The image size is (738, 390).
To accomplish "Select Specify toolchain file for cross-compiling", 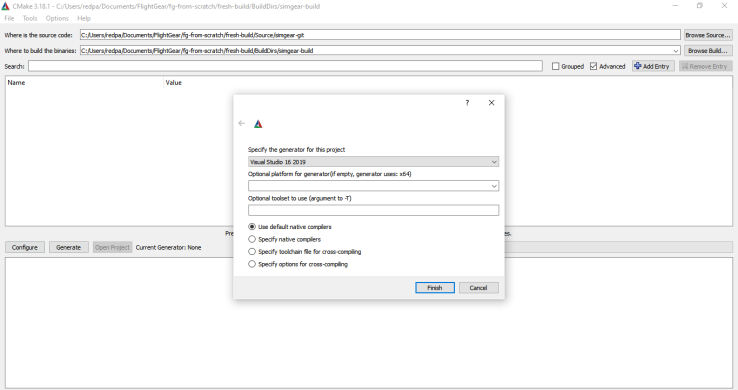I will pos(305,252).
